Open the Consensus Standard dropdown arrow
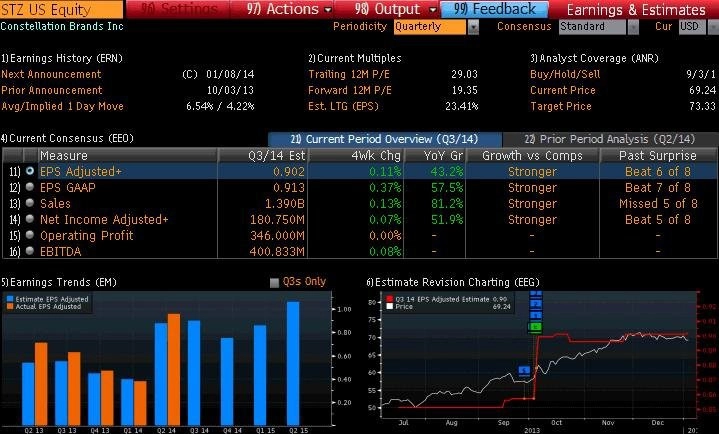The height and width of the screenshot is (434, 719). pyautogui.click(x=633, y=27)
